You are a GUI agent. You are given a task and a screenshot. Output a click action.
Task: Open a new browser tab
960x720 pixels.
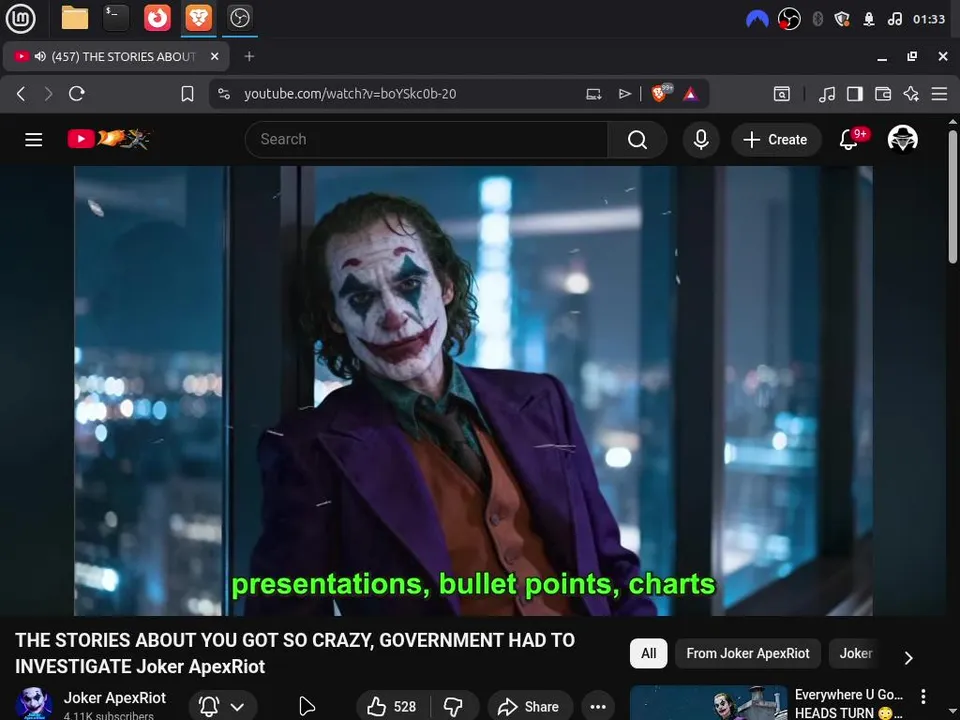249,56
